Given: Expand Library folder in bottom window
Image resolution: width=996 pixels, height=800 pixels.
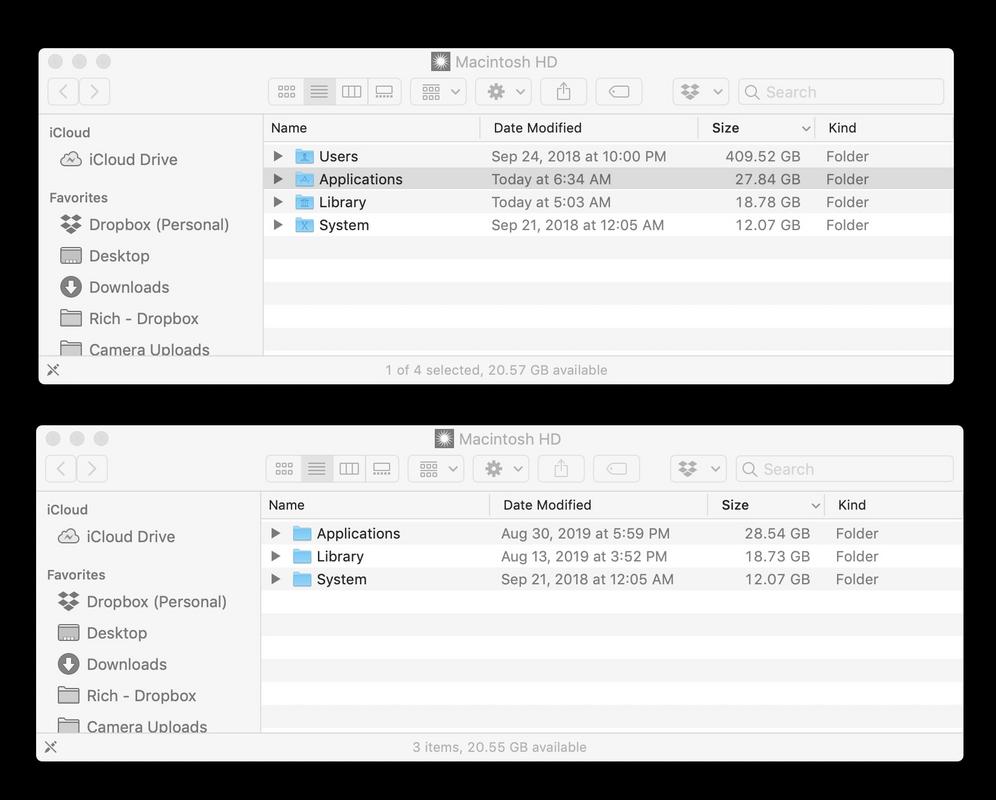Looking at the screenshot, I should [x=275, y=556].
